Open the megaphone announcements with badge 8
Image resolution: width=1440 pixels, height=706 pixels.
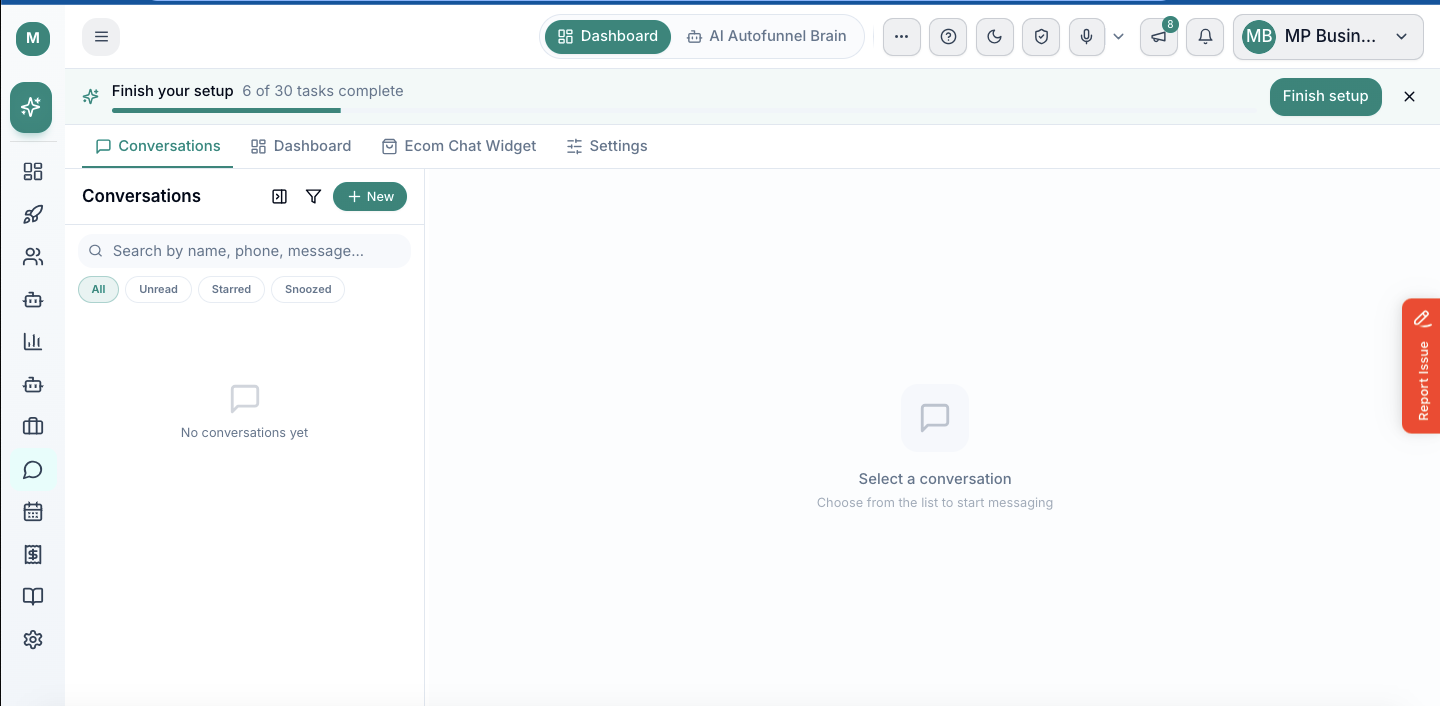1159,37
